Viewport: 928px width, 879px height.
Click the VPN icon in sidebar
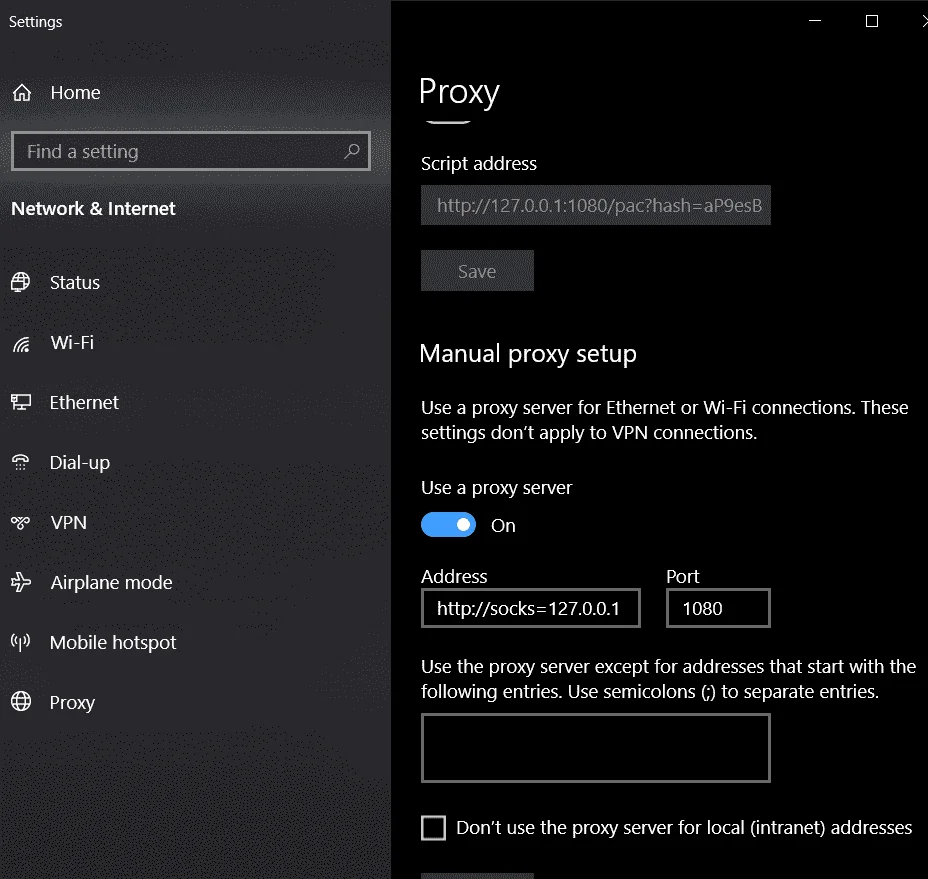21,523
